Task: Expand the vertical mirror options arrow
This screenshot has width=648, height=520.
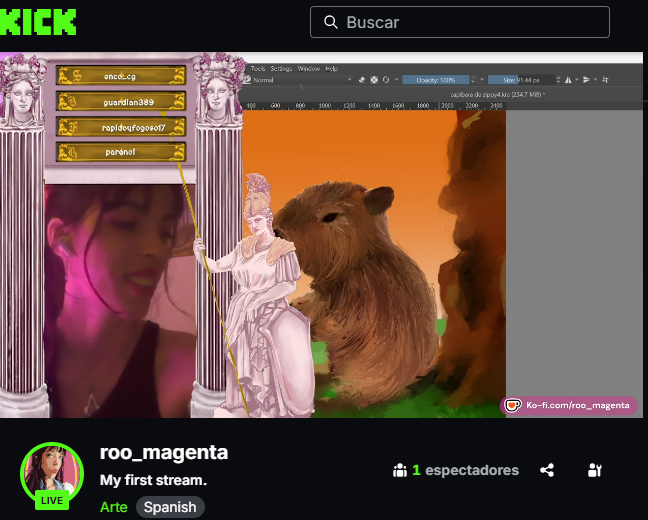Action: tap(596, 80)
